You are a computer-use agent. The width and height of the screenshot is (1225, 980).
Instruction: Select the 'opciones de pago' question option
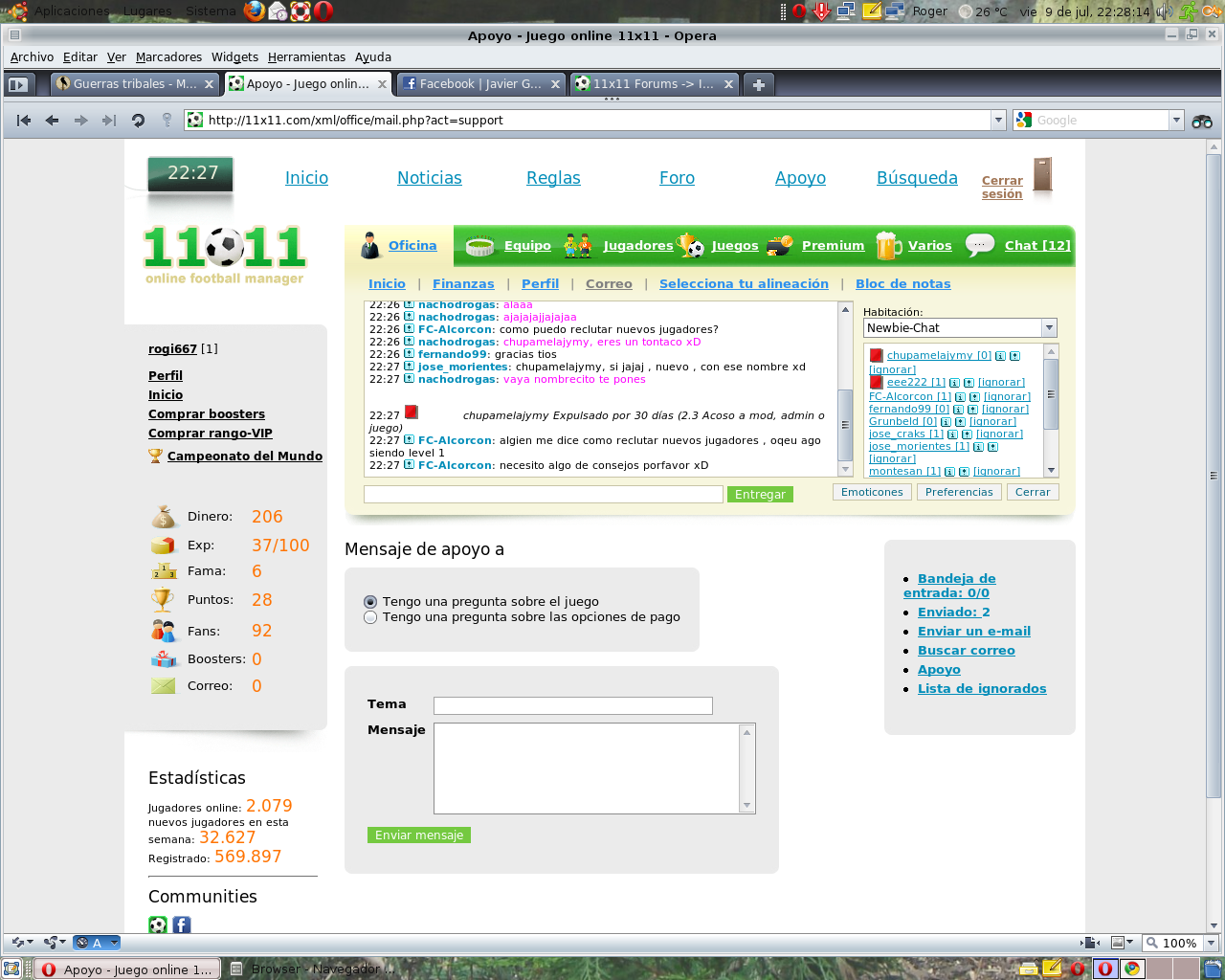tap(370, 617)
